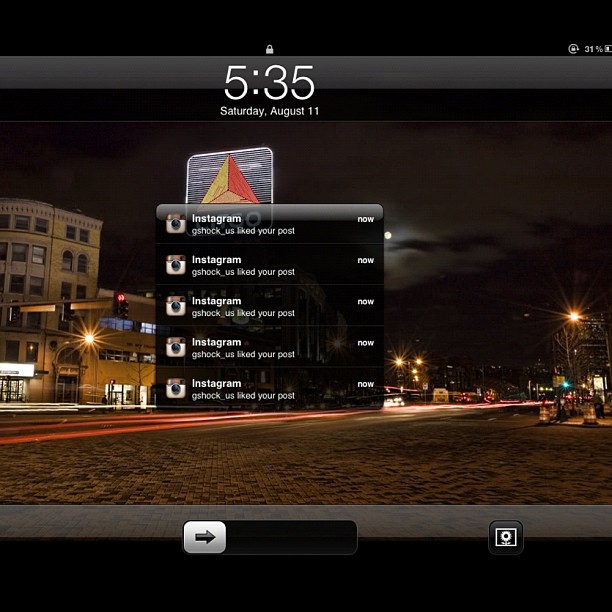Tap Instagram camera icon in the bottom notification

pyautogui.click(x=176, y=389)
